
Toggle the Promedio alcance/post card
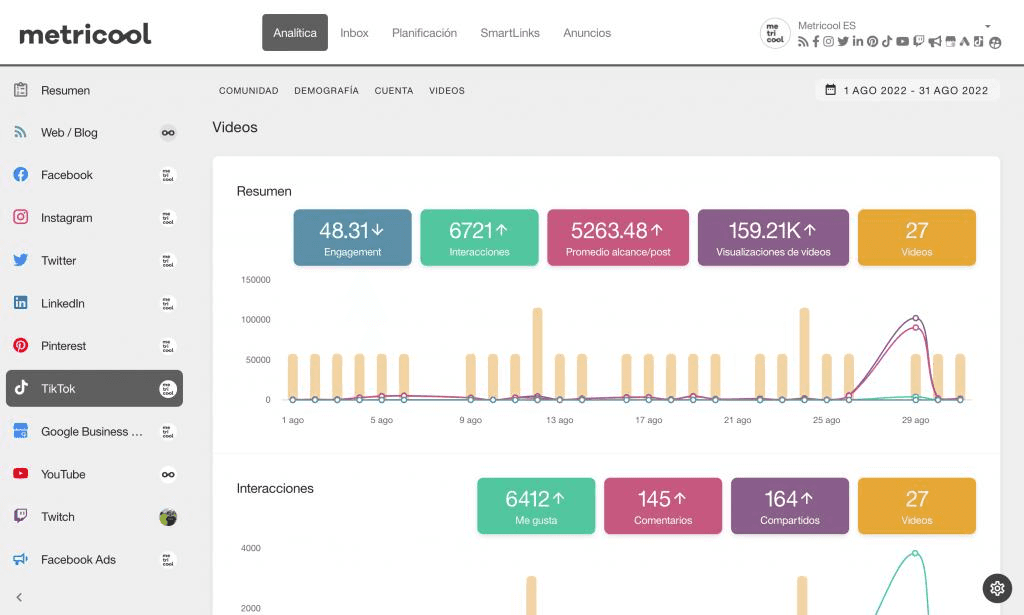(618, 238)
